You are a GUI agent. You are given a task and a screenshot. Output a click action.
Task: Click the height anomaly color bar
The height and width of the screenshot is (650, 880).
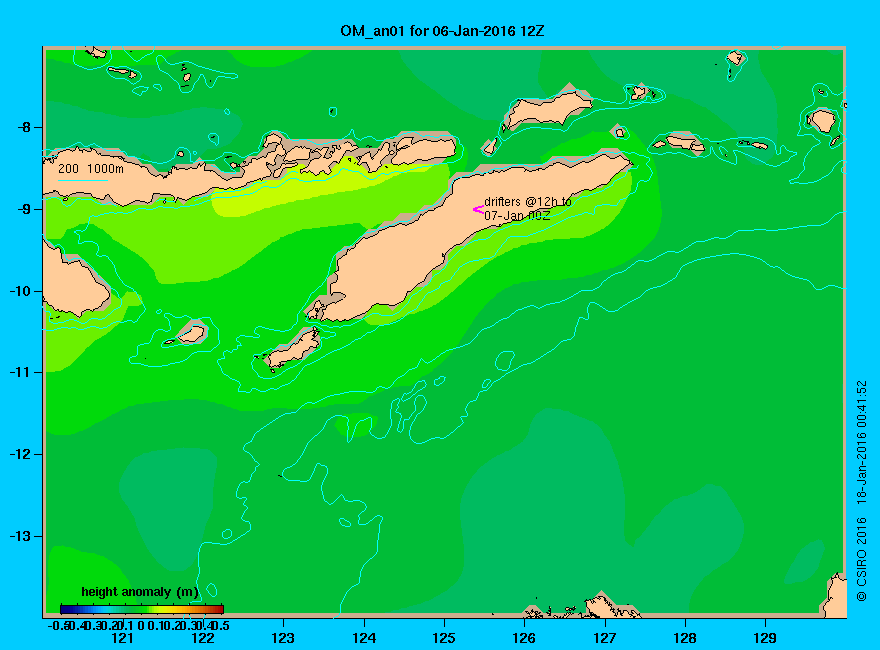[x=142, y=609]
